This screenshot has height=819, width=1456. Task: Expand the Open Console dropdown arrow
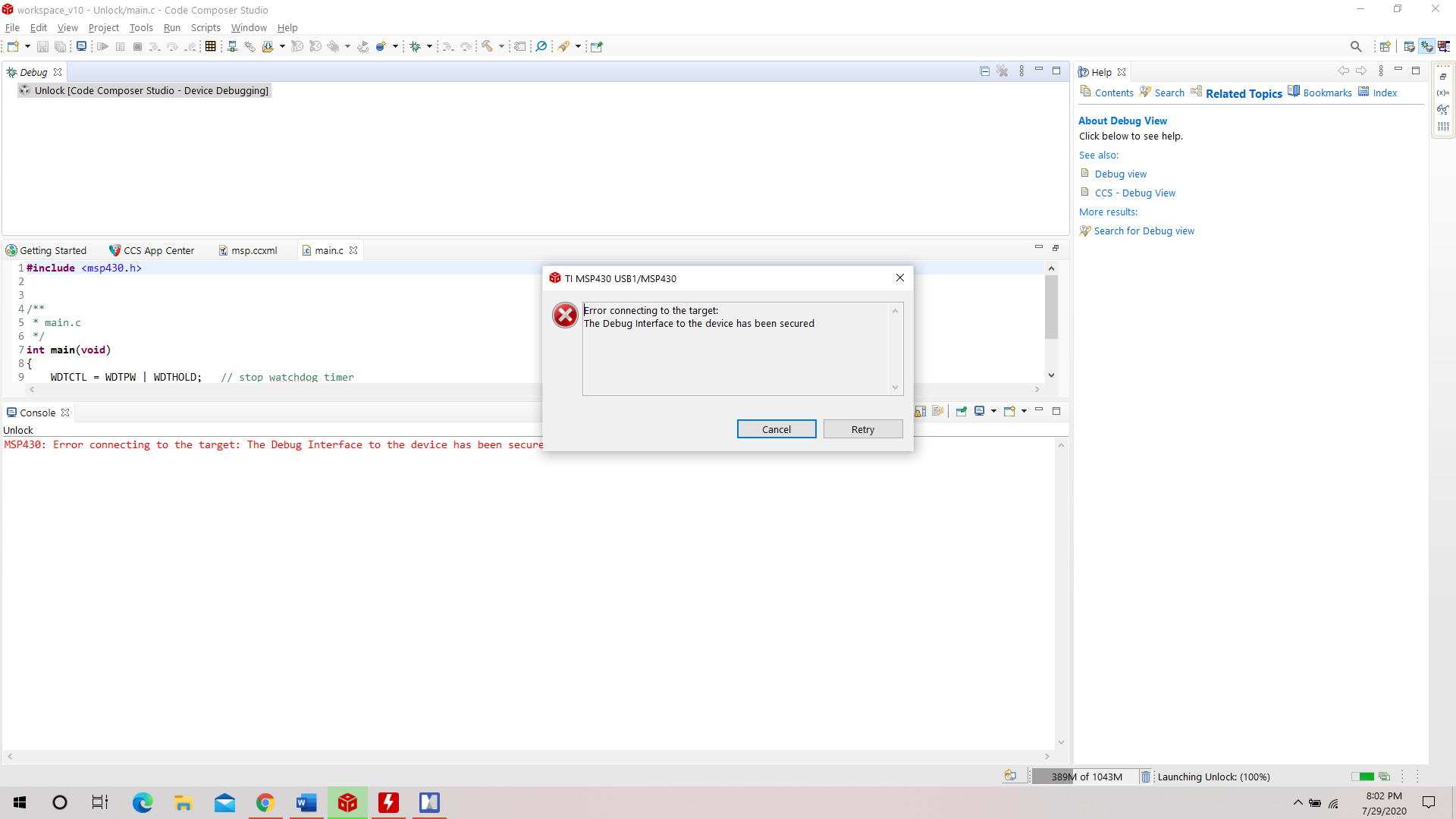pyautogui.click(x=1024, y=411)
